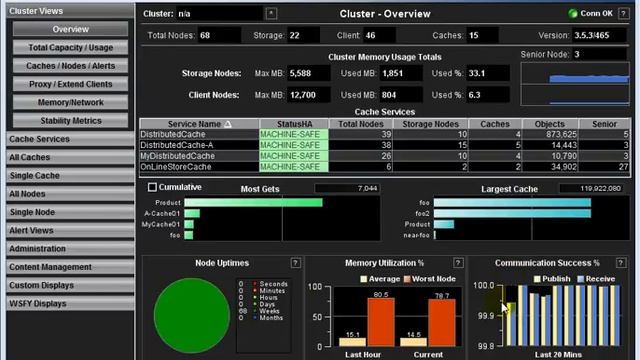This screenshot has width=640, height=360.
Task: Click the Senior Node value field
Action: pyautogui.click(x=599, y=54)
